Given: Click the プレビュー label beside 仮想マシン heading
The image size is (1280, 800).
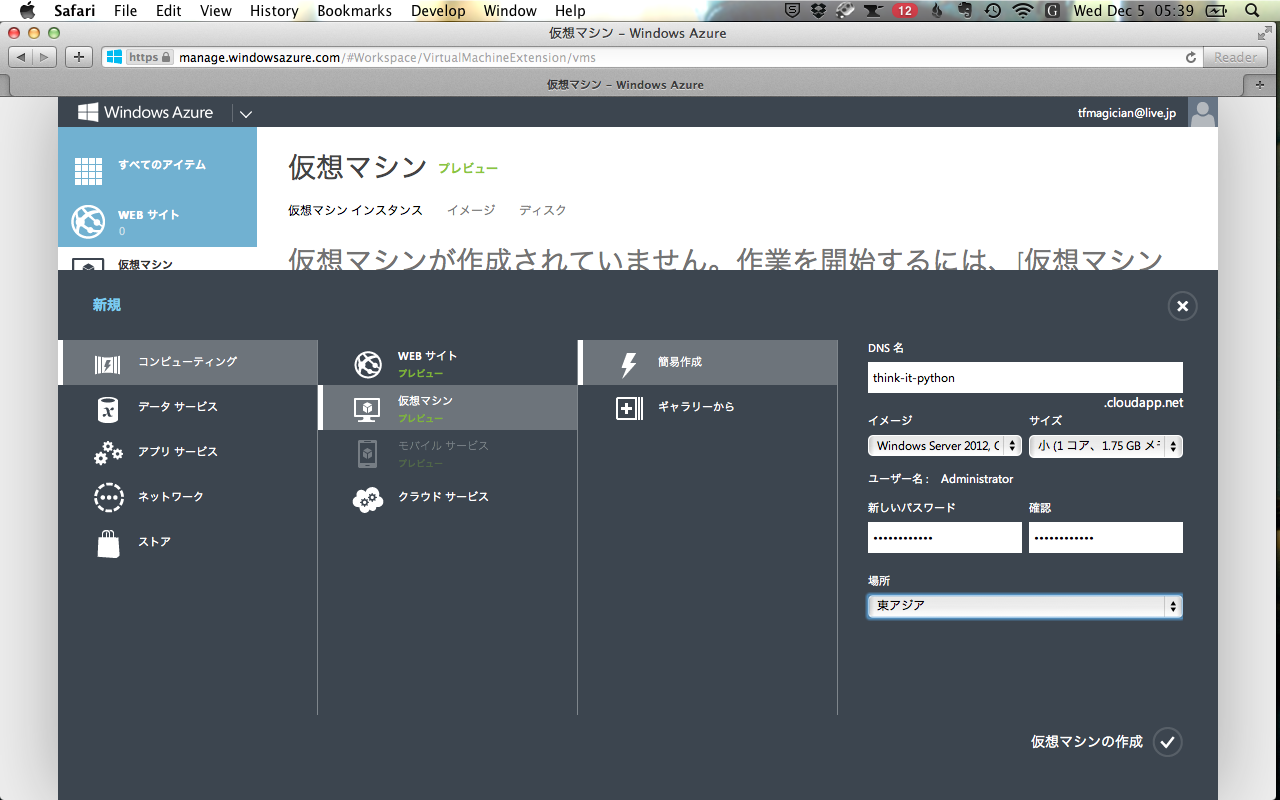Looking at the screenshot, I should 468,169.
